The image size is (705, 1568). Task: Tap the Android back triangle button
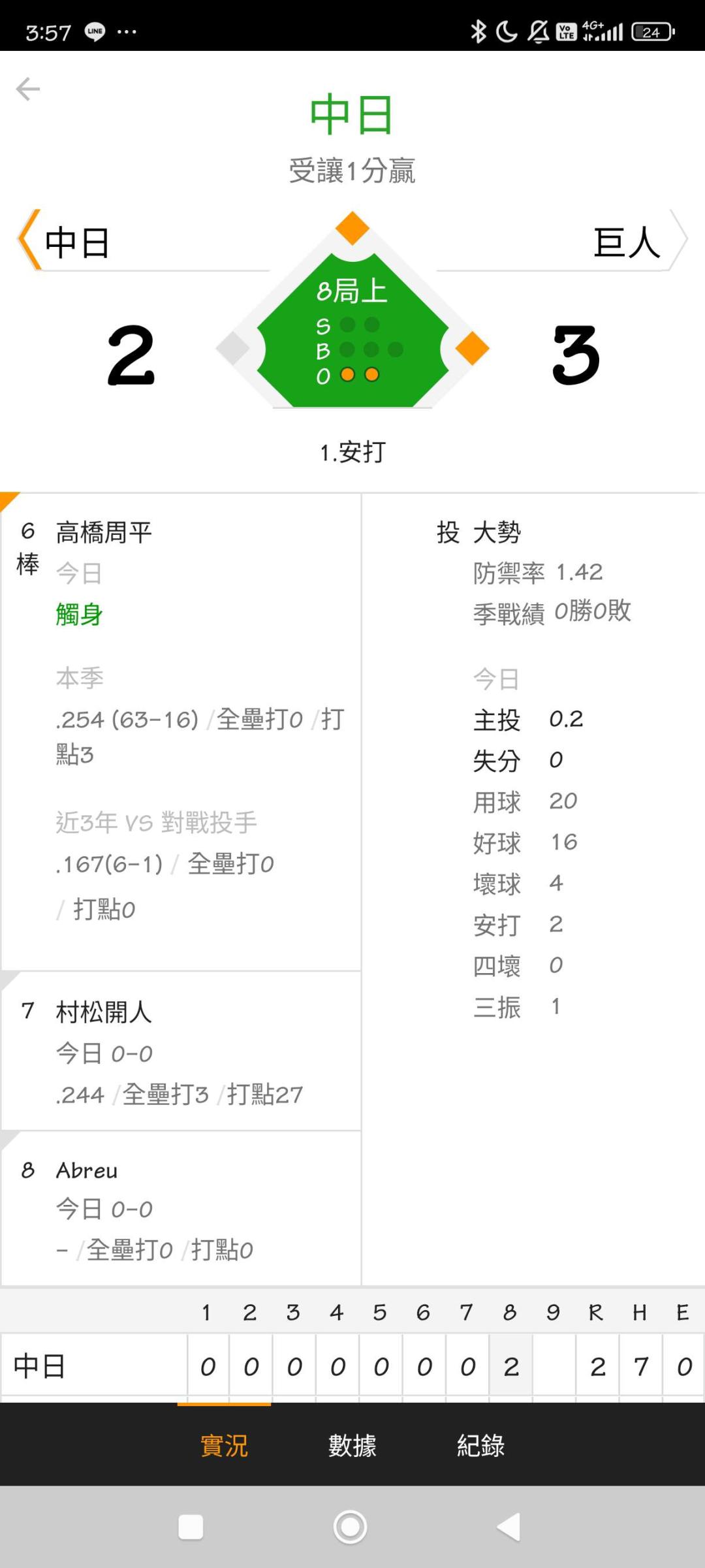point(509,1527)
